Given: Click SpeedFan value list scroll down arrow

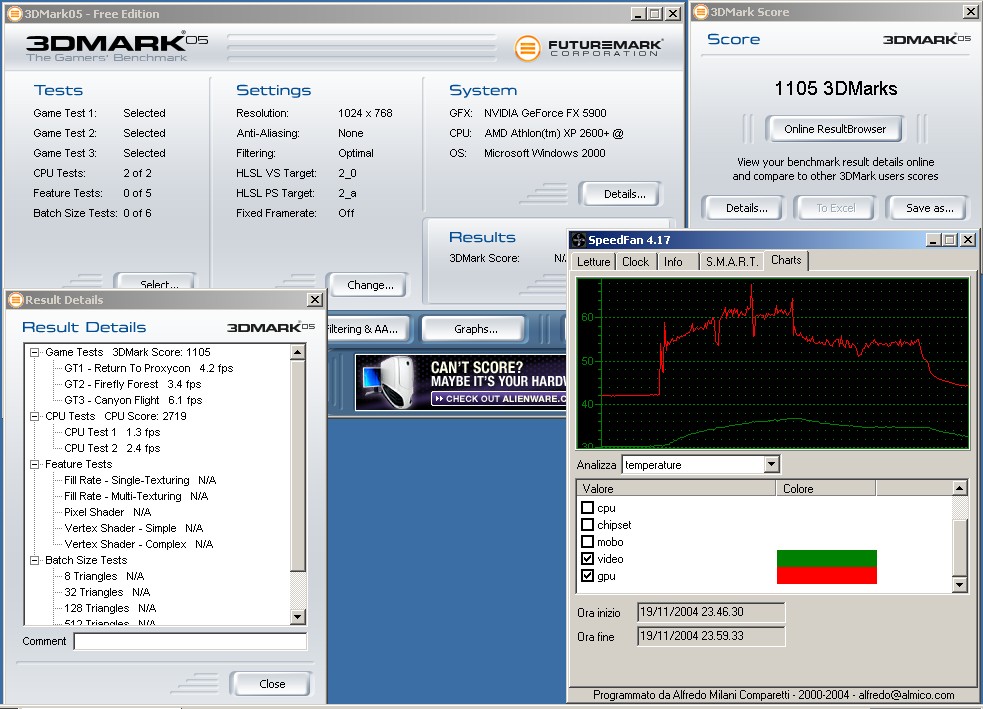Looking at the screenshot, I should (x=959, y=584).
